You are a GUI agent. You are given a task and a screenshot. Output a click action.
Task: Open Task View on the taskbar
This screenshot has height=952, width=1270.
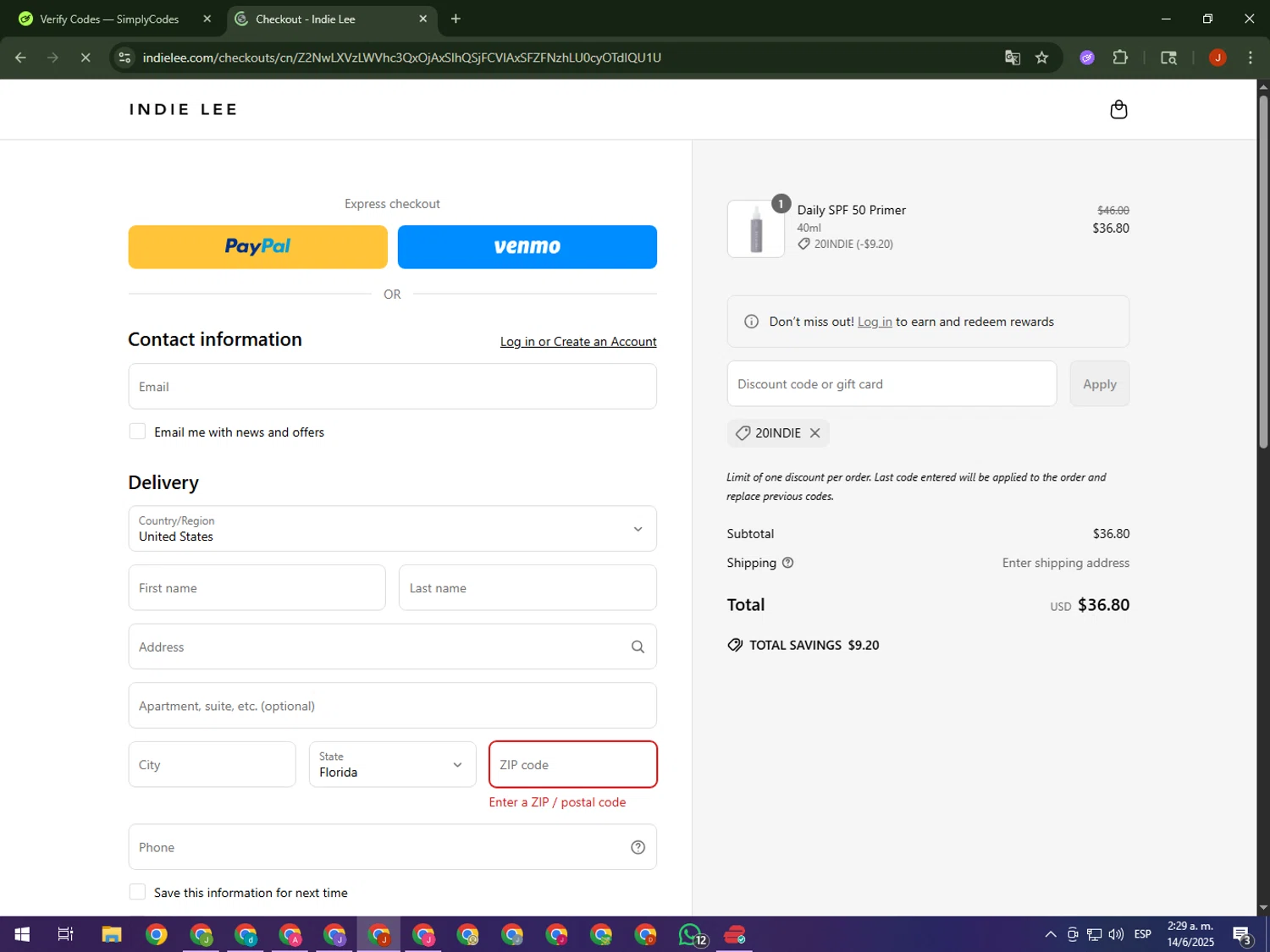[65, 934]
